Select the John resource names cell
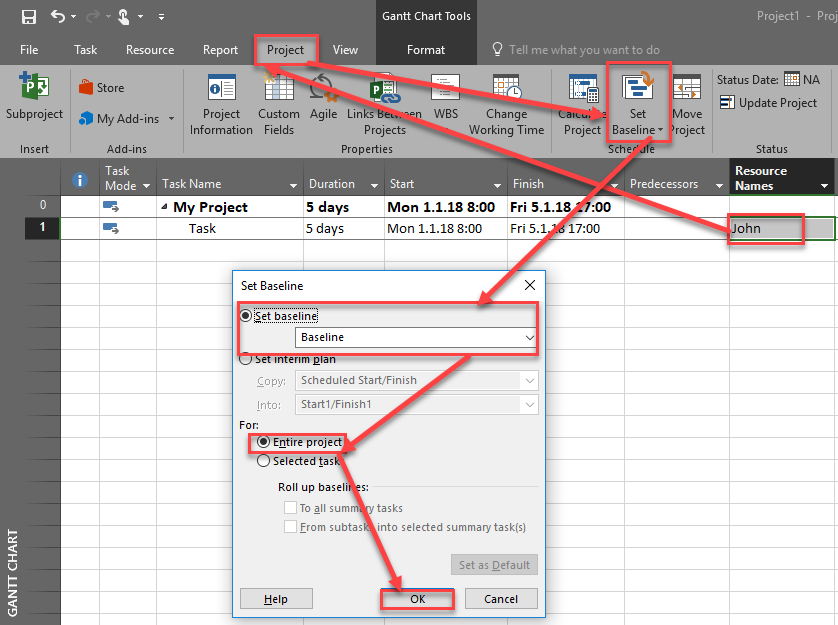Screen dimensions: 838x625 766,228
